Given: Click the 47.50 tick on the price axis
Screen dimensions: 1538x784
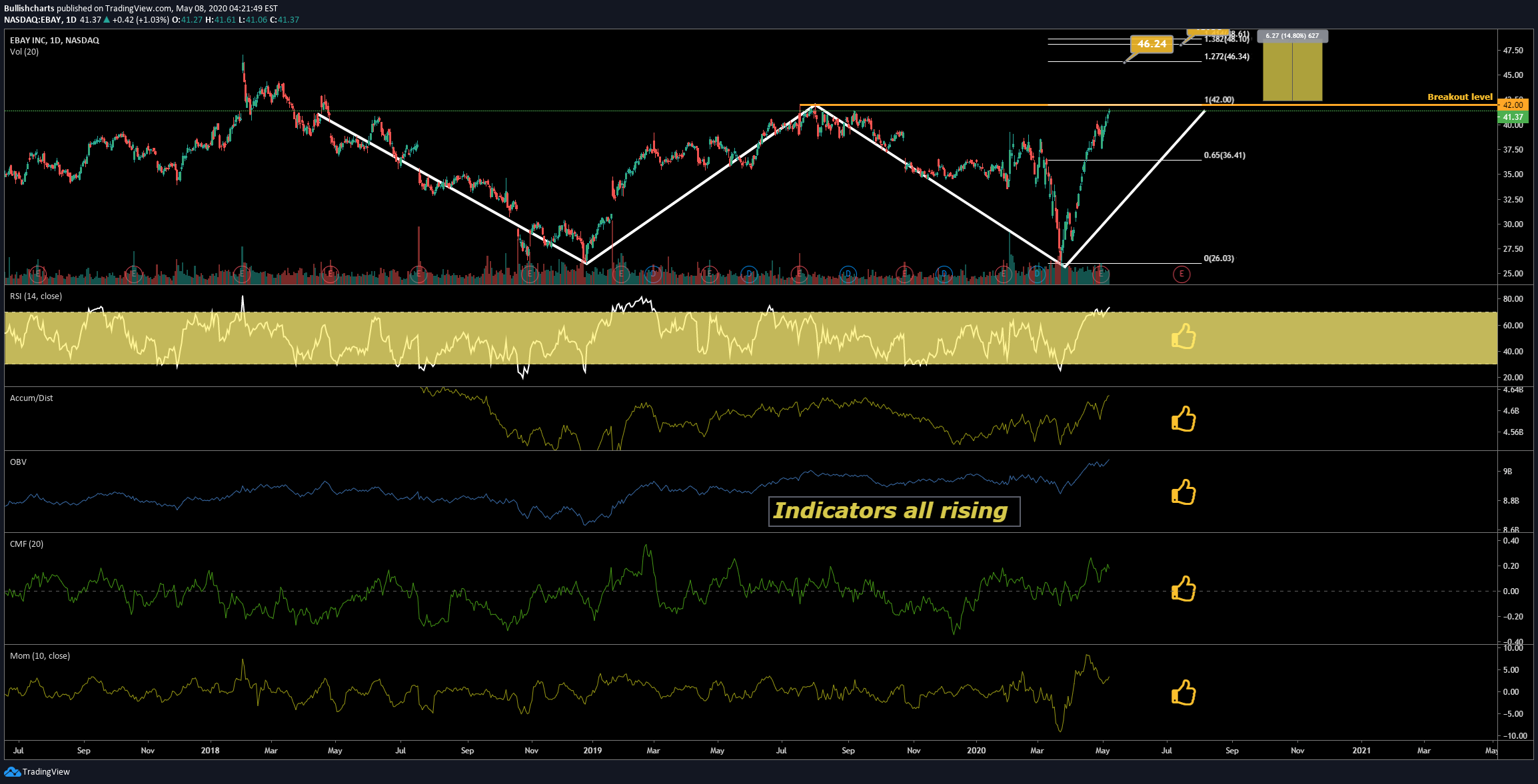Looking at the screenshot, I should (x=1513, y=51).
